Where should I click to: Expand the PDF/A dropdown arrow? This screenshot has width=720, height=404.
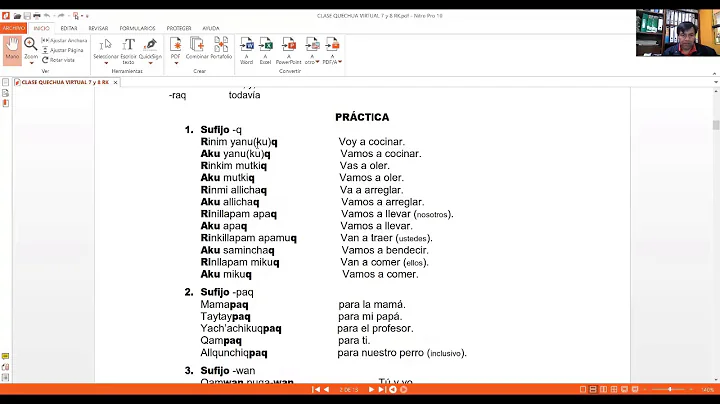(340, 62)
